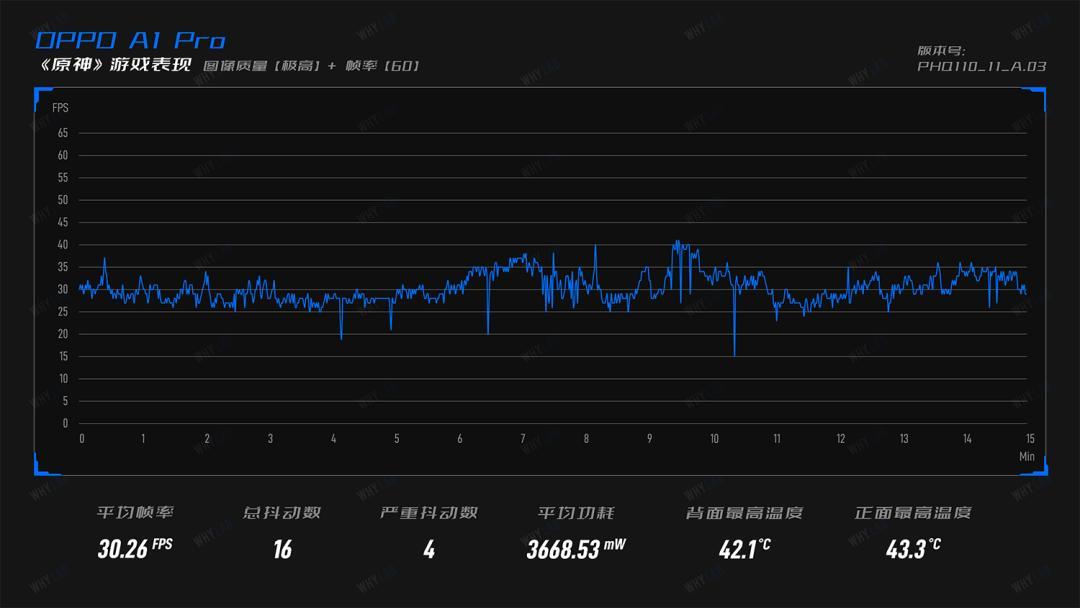Click the 60 value on FPS axis
The height and width of the screenshot is (608, 1080).
point(63,155)
